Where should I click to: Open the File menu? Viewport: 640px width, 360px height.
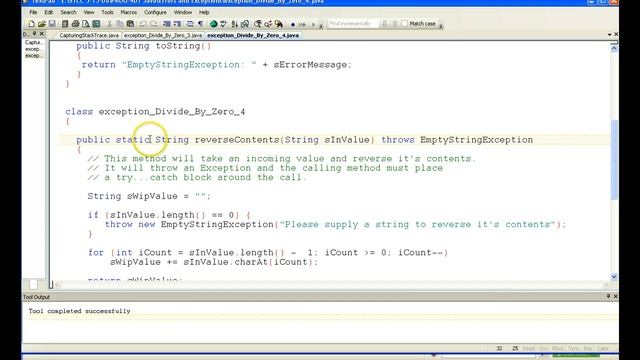click(x=33, y=12)
